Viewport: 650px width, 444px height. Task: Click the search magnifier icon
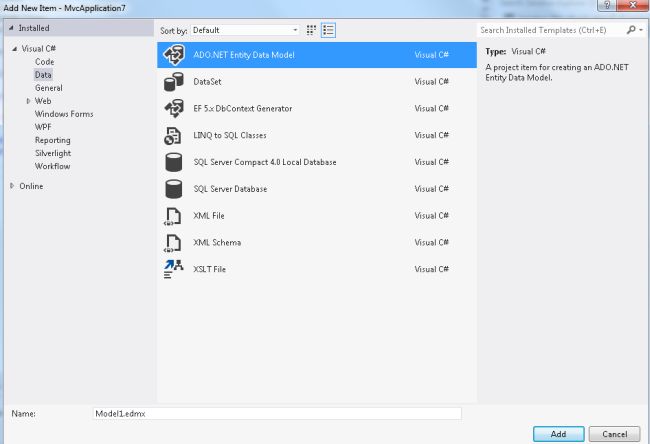click(631, 30)
